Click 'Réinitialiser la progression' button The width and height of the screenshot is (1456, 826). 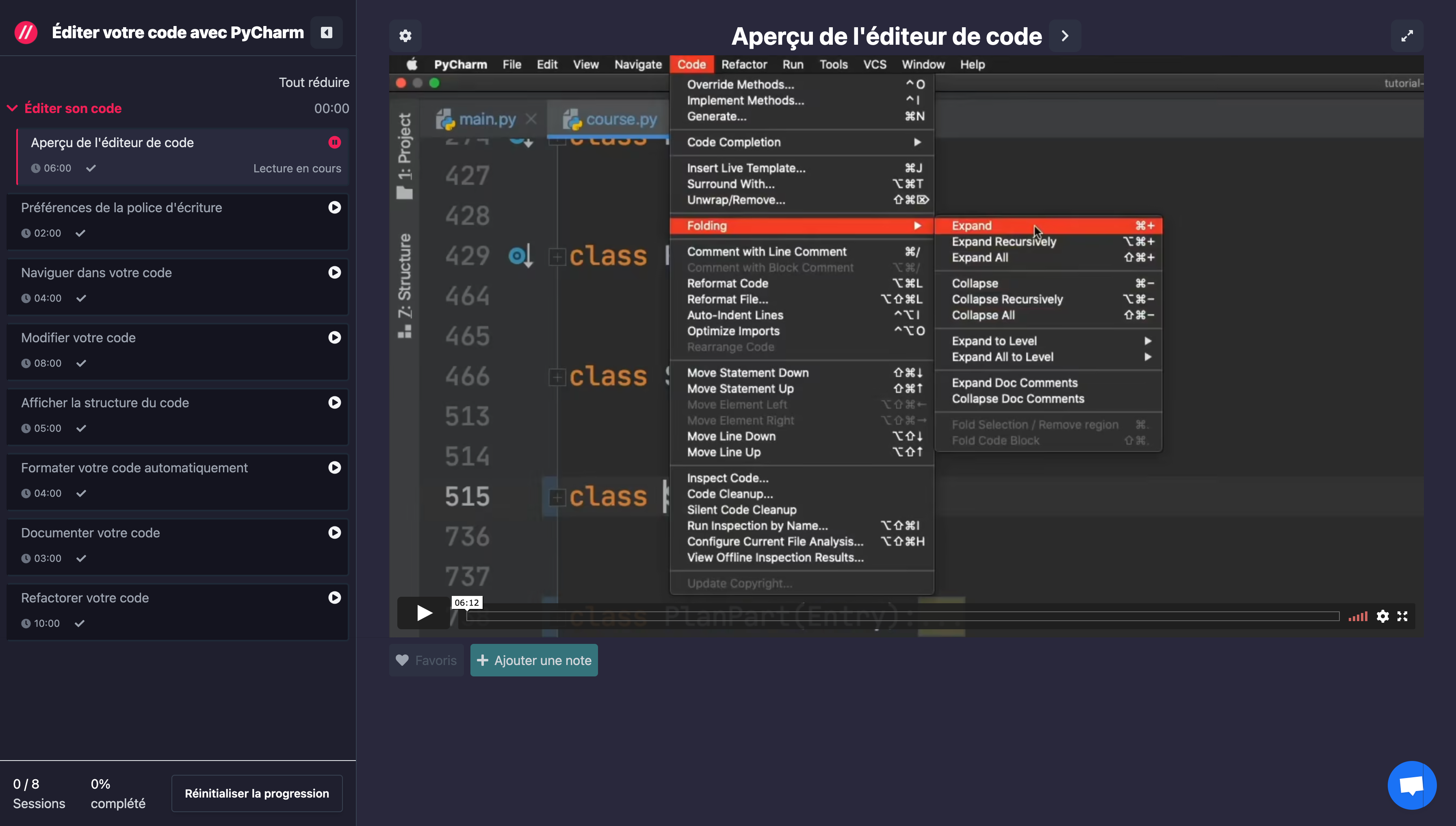coord(257,793)
